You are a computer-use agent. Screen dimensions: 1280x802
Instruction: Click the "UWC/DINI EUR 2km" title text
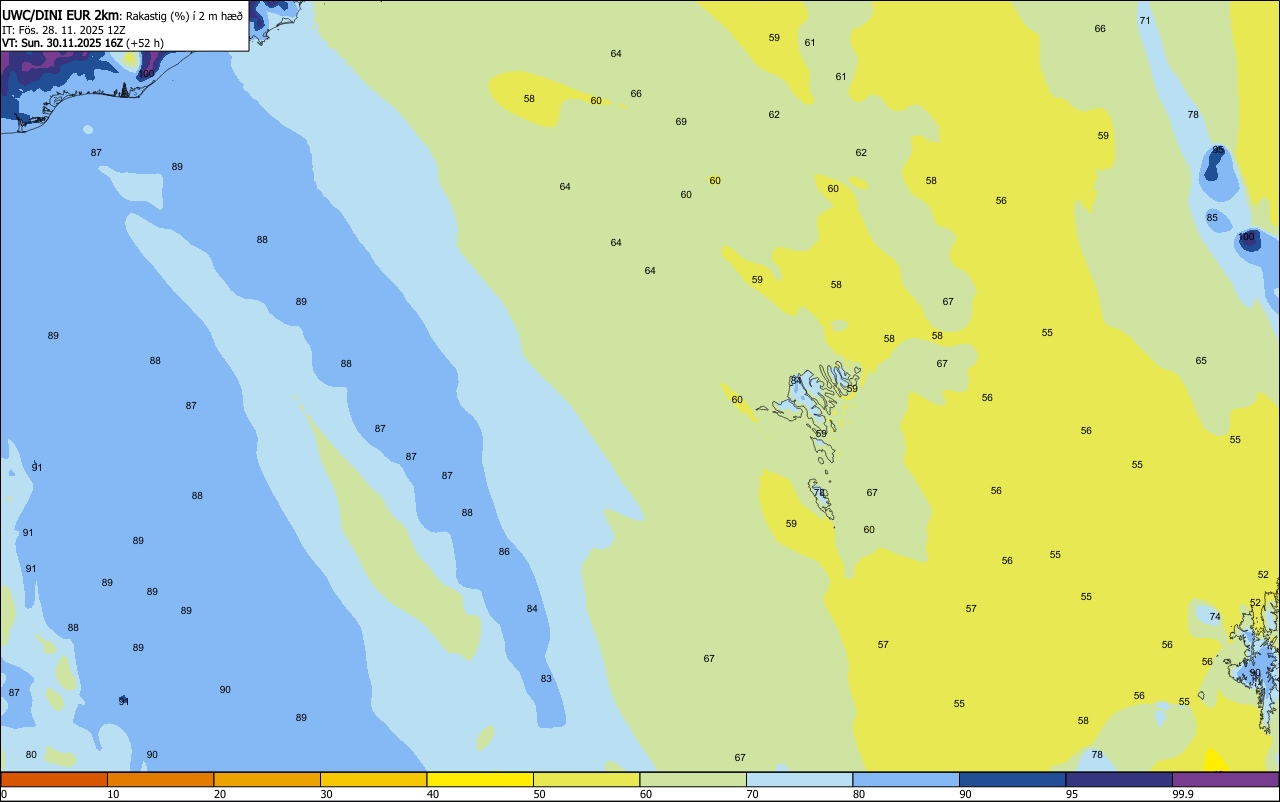[61, 15]
